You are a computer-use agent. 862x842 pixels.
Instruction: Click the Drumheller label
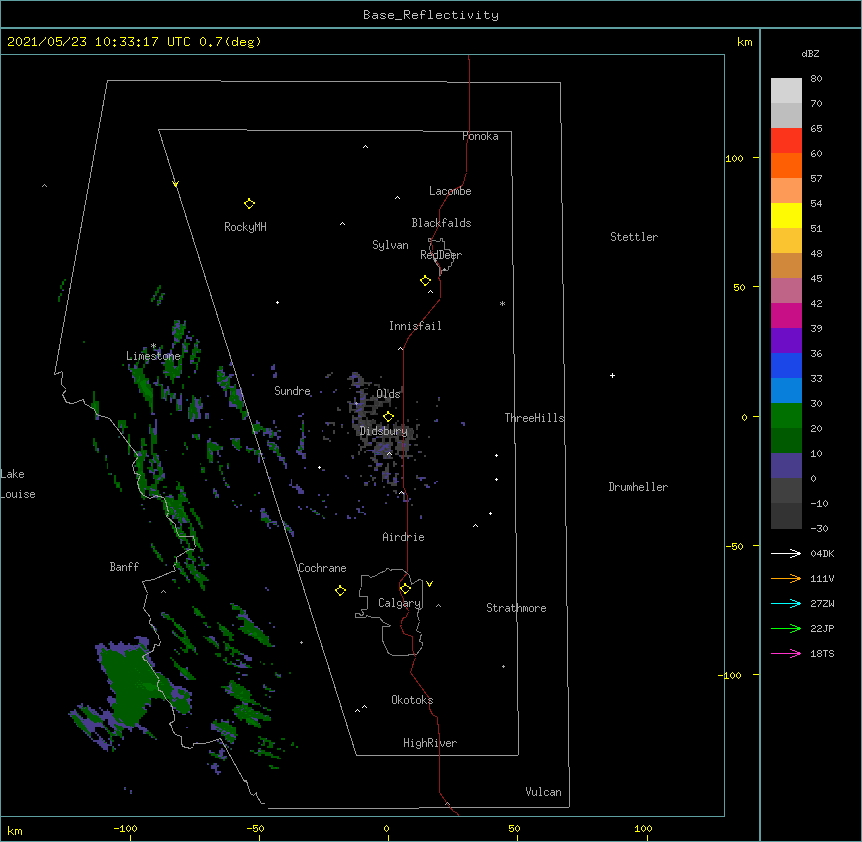638,487
